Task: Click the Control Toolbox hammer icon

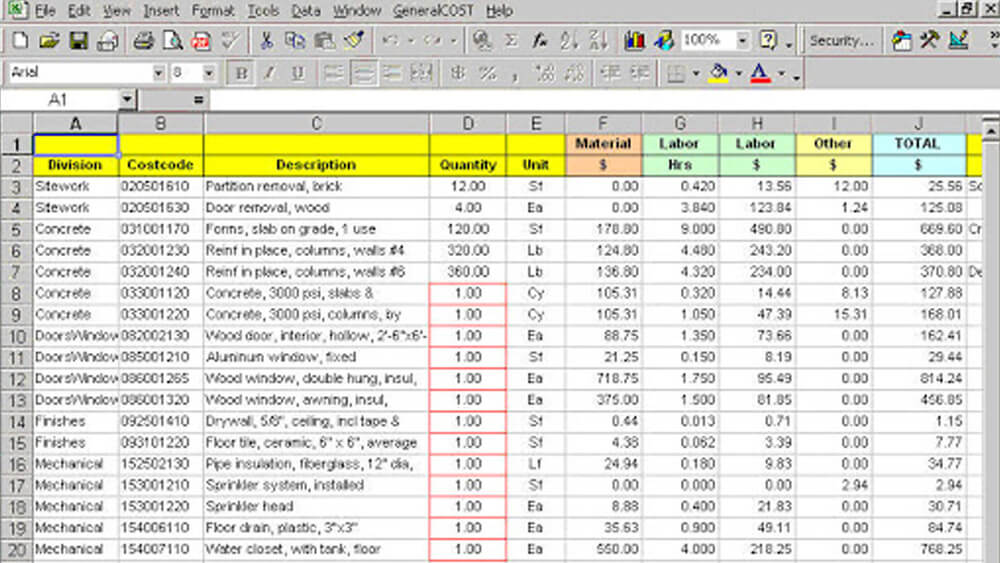Action: coord(930,41)
